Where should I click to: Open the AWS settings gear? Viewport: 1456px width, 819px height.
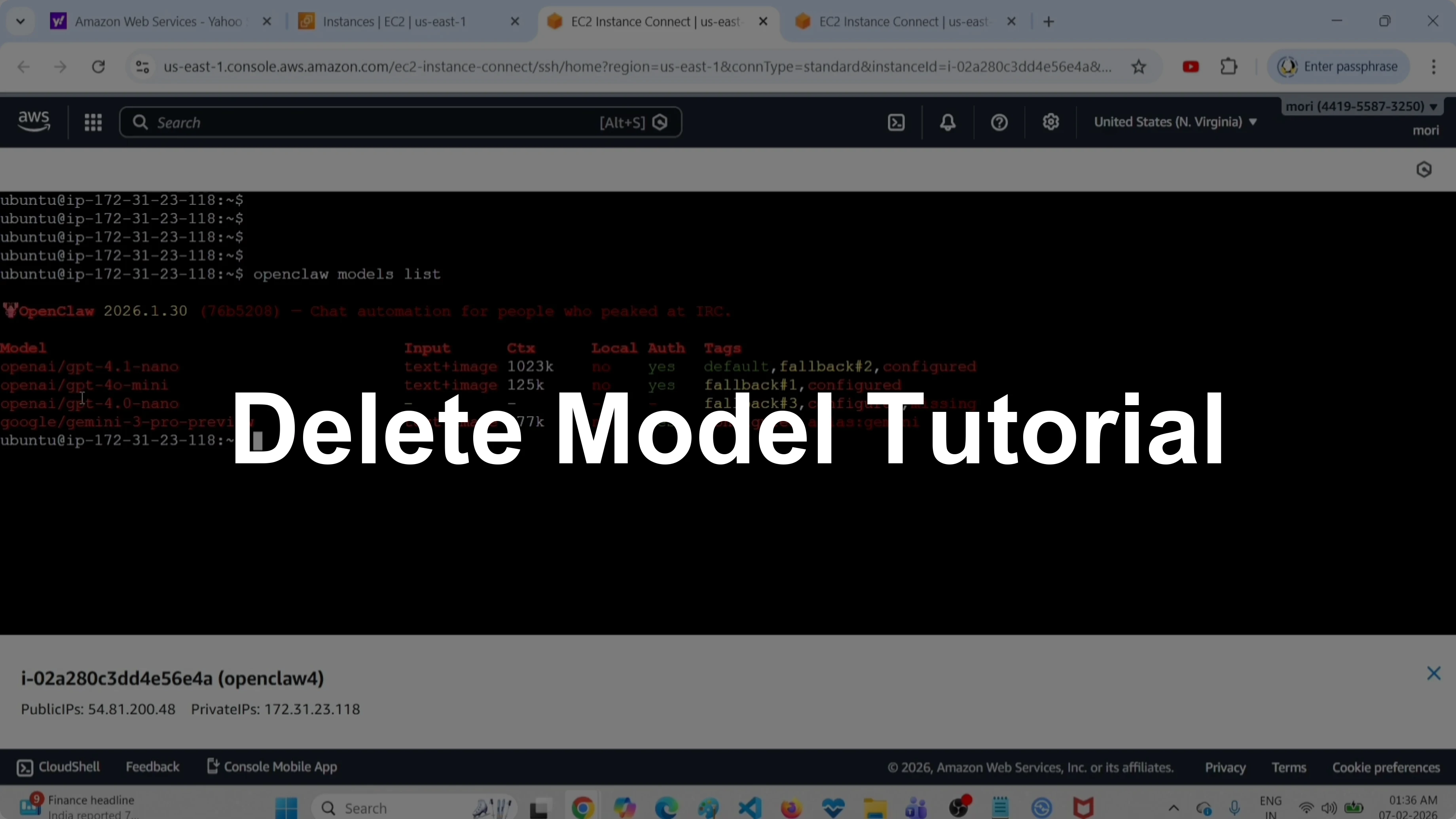point(1050,122)
